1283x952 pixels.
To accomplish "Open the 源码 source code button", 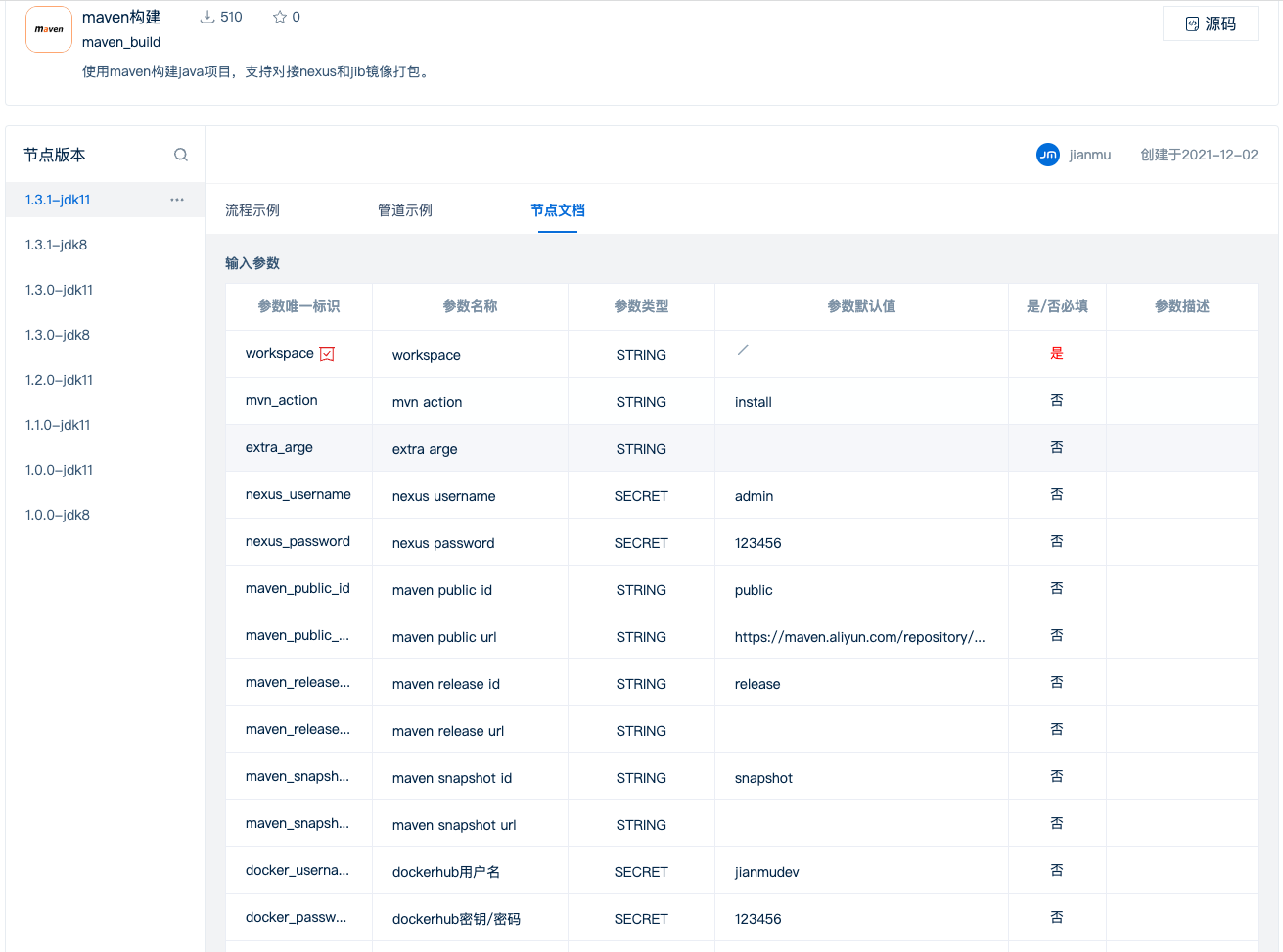I will click(x=1210, y=23).
